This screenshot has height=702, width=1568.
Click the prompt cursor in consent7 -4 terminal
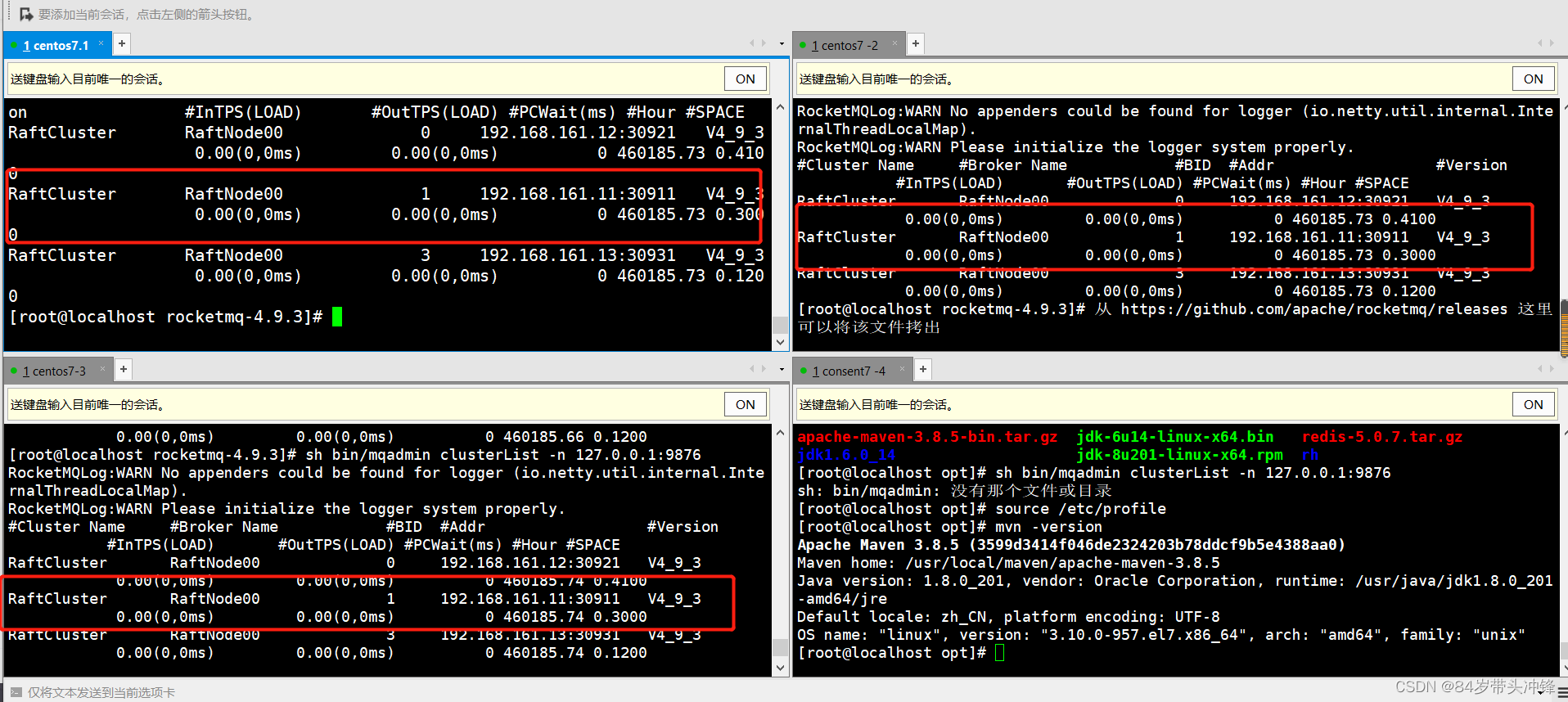pyautogui.click(x=999, y=653)
